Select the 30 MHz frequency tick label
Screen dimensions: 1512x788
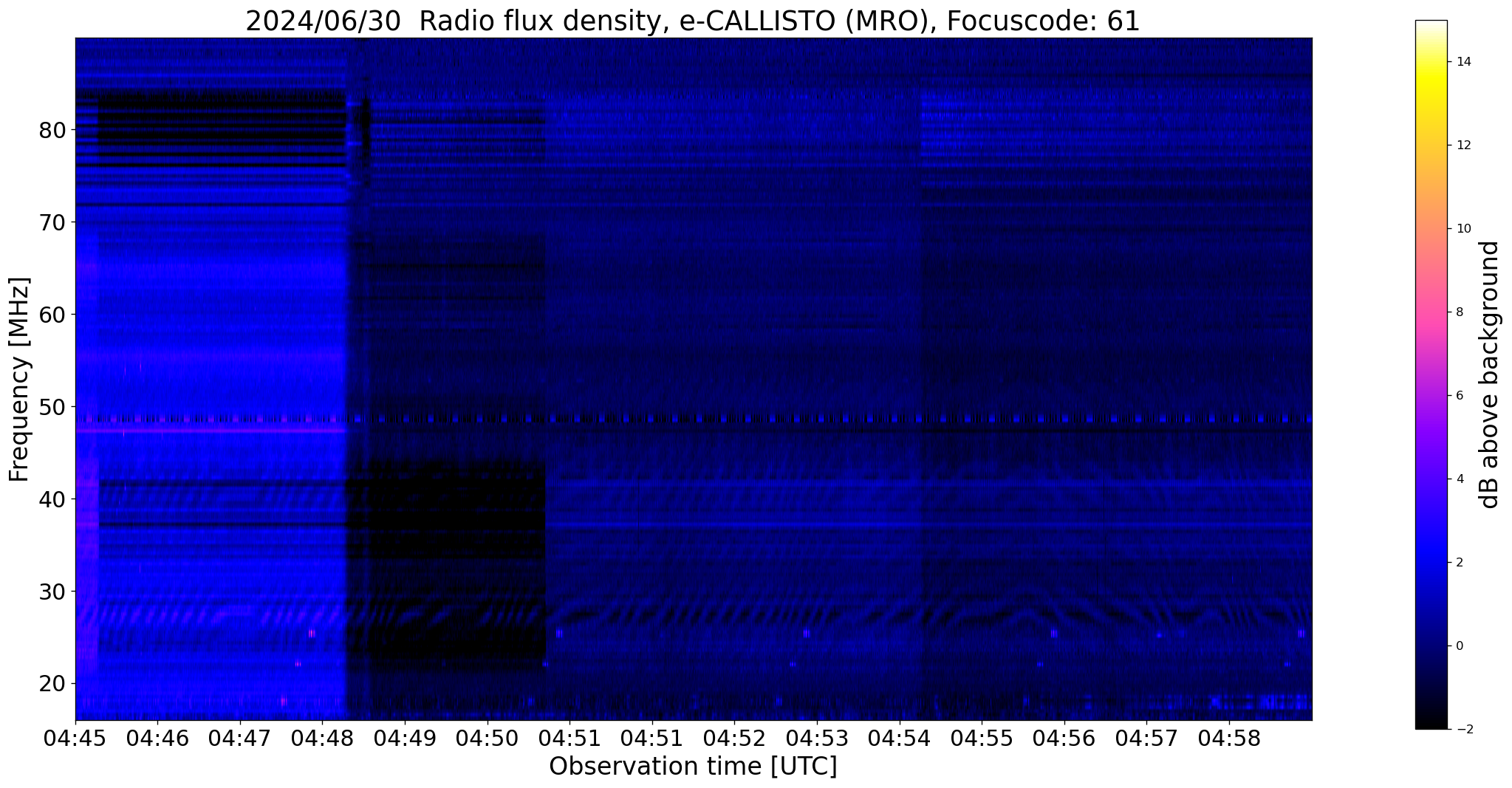click(x=52, y=592)
